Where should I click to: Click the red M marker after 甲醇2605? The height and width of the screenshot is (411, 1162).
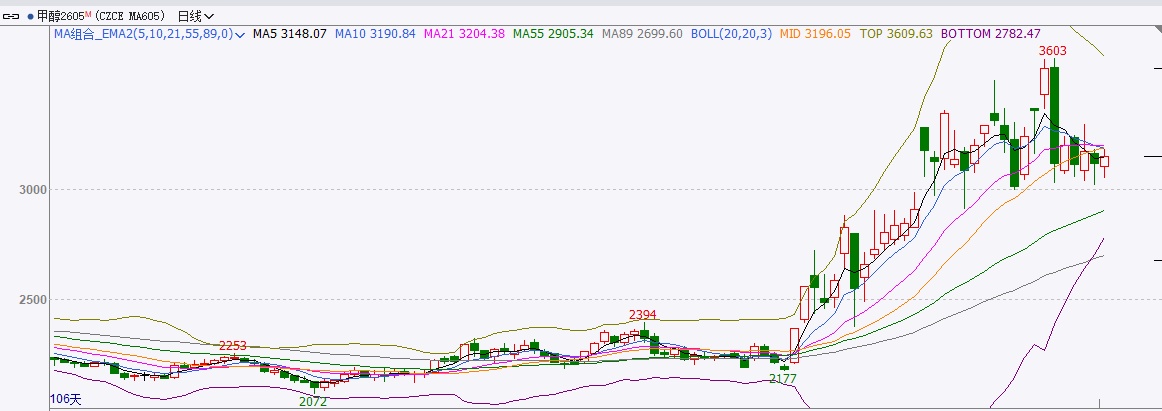pyautogui.click(x=88, y=14)
